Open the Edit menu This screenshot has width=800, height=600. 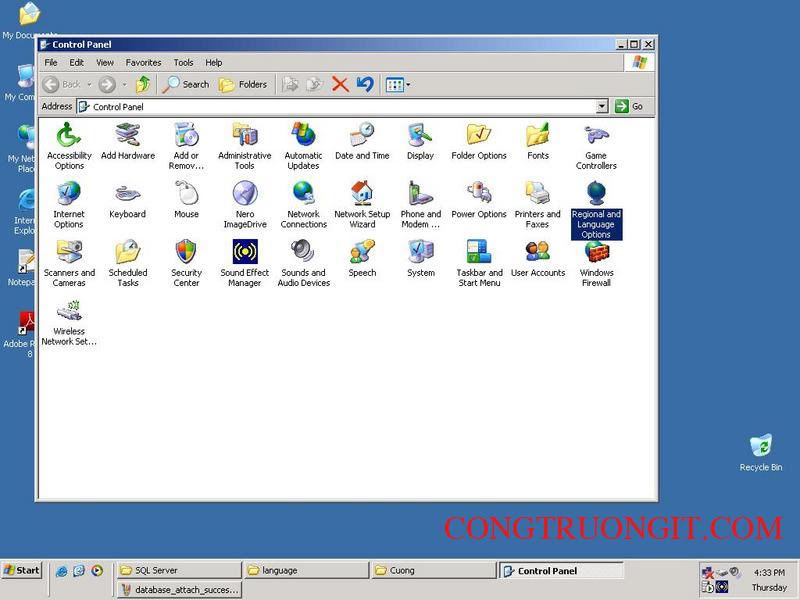coord(77,62)
